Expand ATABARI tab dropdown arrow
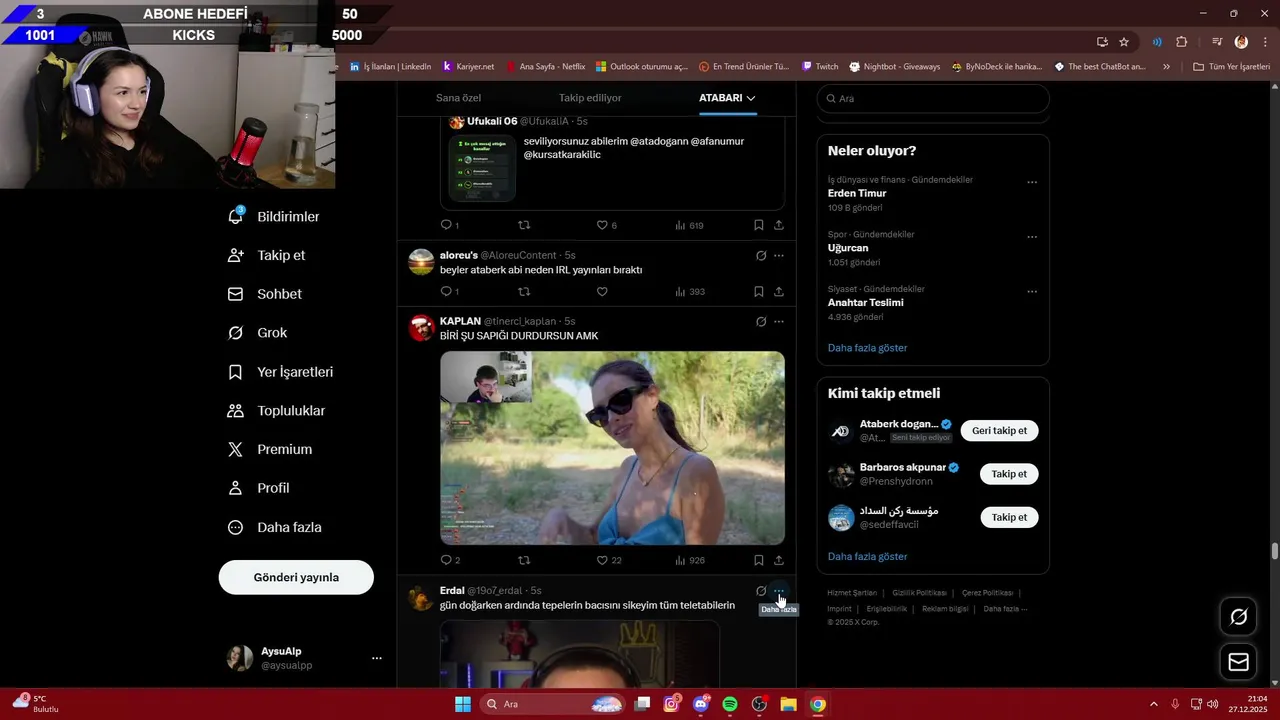1280x720 pixels. click(751, 98)
